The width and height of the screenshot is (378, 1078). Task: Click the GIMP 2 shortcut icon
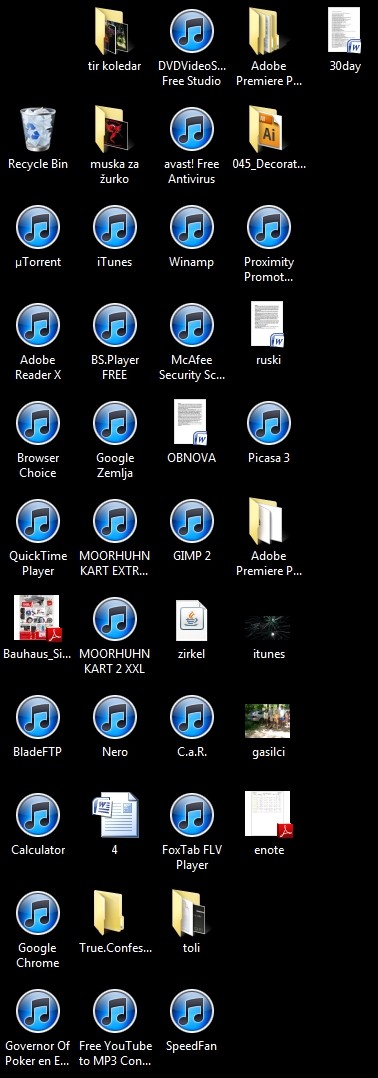[x=192, y=521]
